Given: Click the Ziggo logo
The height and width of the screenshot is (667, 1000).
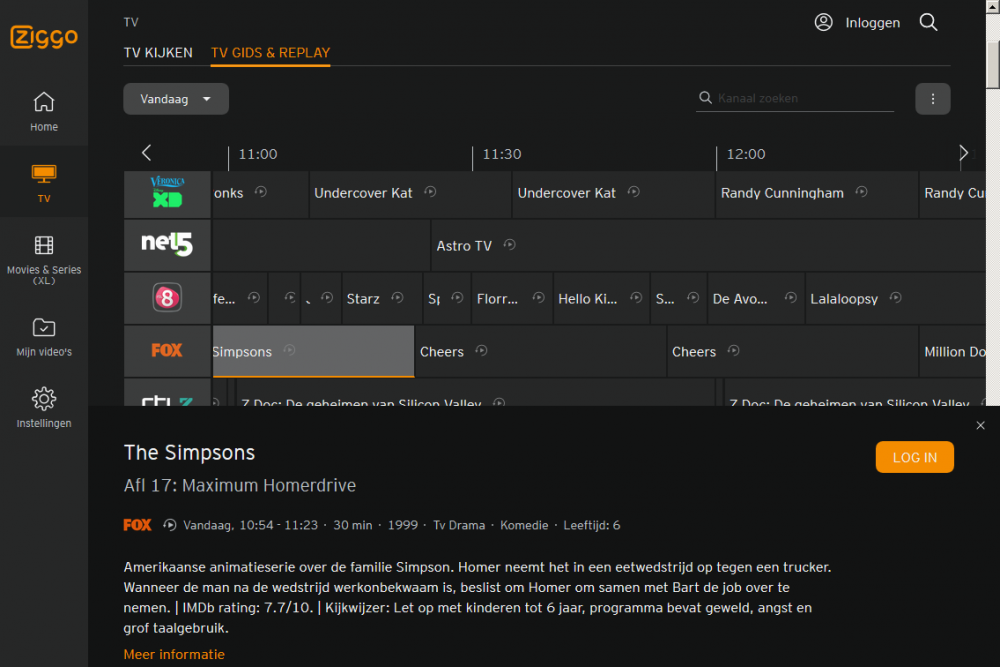Looking at the screenshot, I should pos(44,36).
